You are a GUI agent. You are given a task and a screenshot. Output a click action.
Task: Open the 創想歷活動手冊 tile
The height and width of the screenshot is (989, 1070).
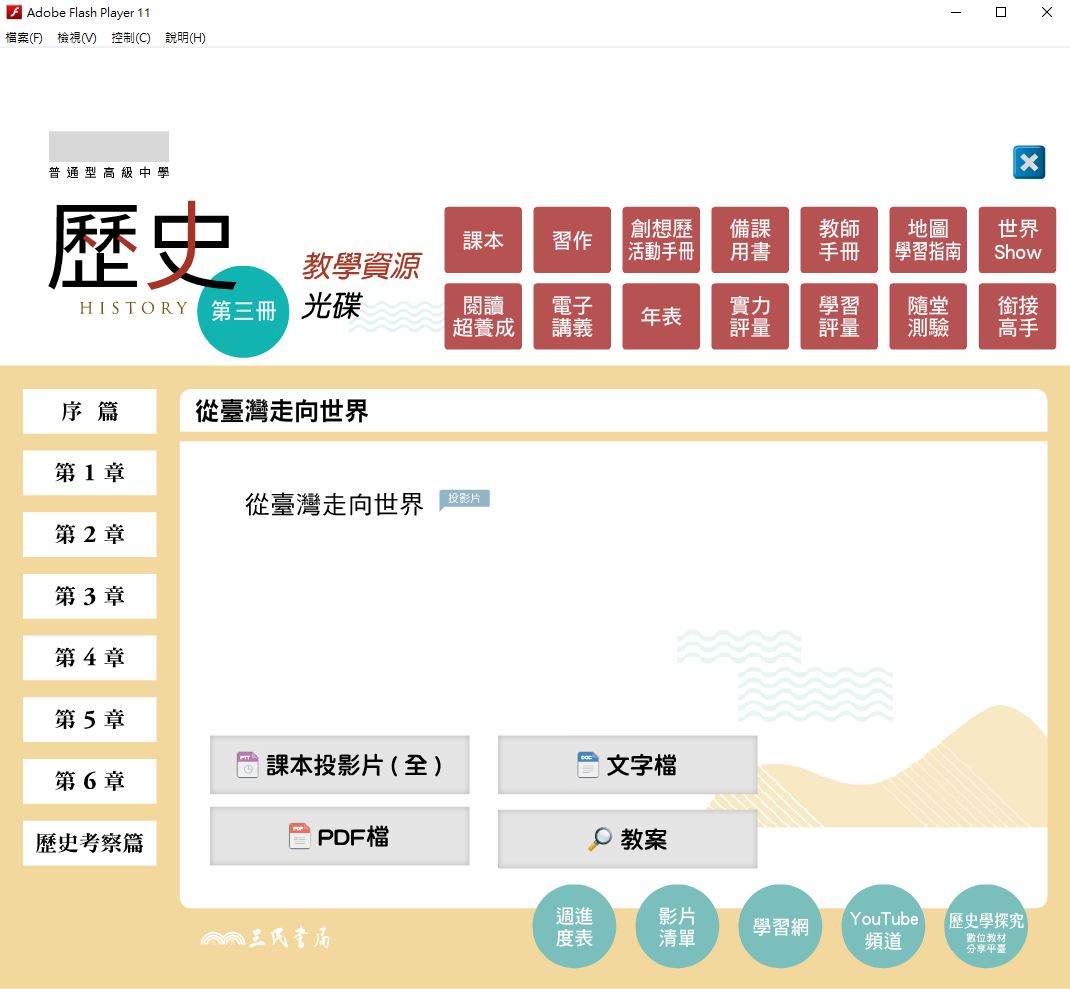click(x=661, y=240)
